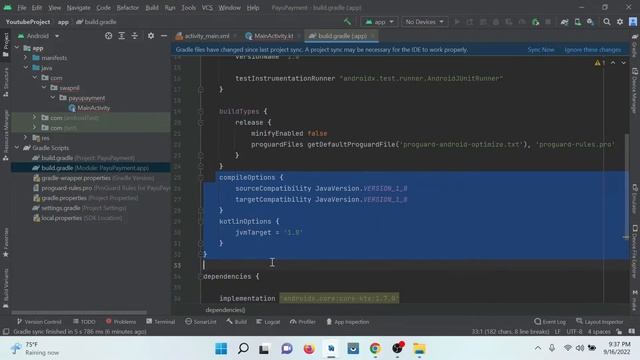Image resolution: width=640 pixels, height=360 pixels.
Task: Open the File menu
Action: click(22, 8)
